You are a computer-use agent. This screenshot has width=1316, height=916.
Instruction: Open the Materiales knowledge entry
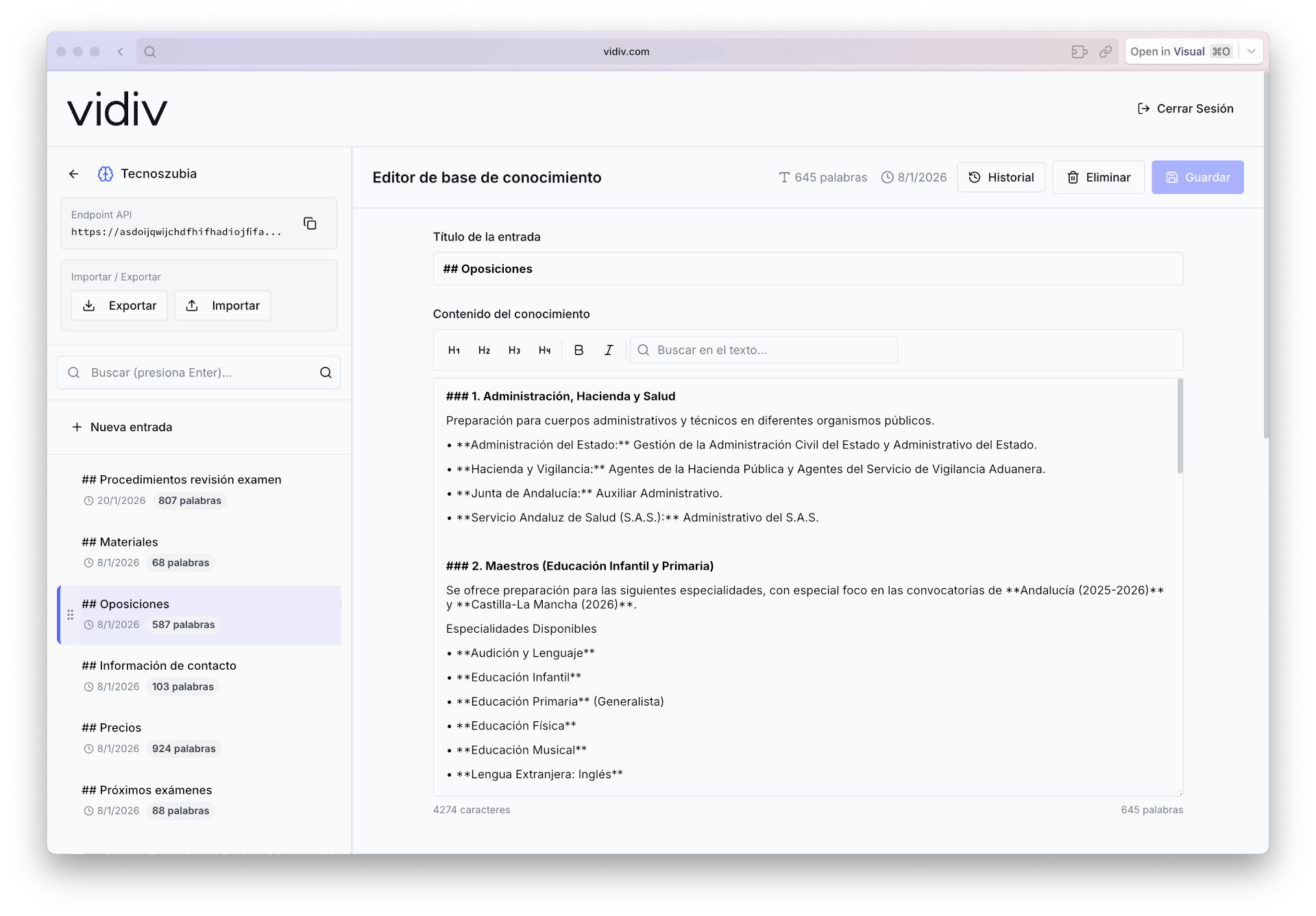(120, 542)
